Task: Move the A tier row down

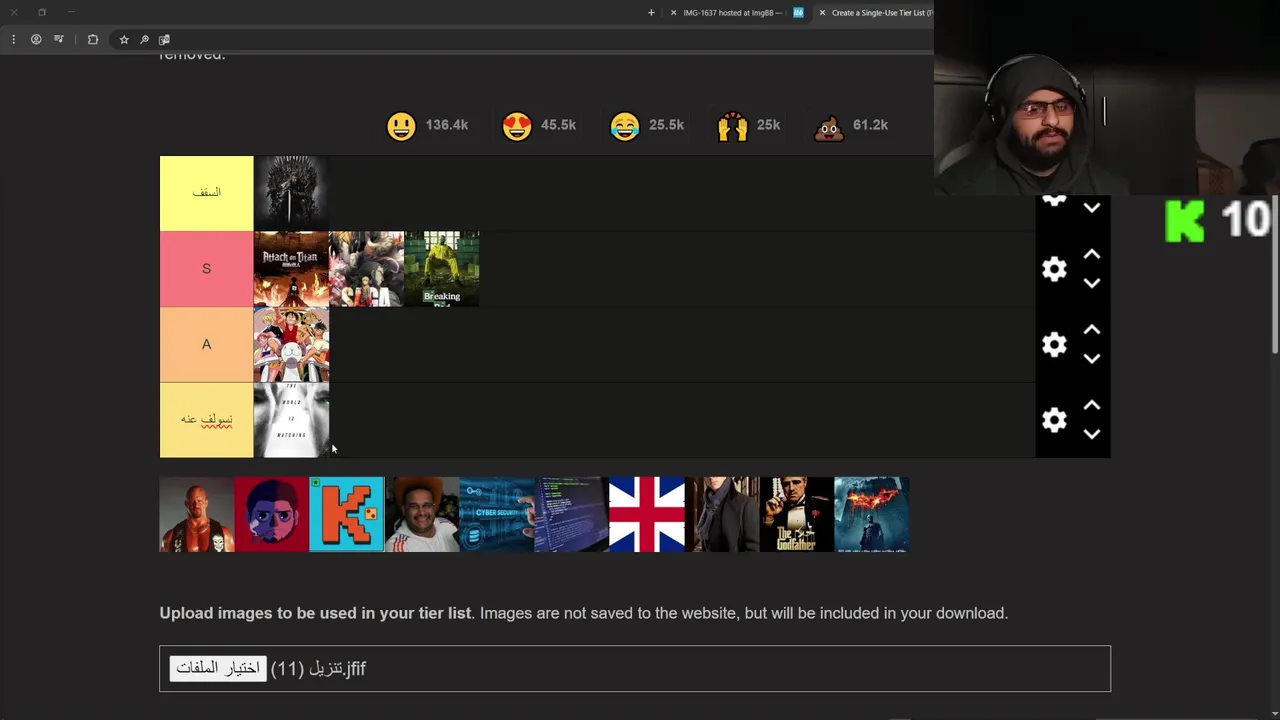Action: coord(1092,359)
